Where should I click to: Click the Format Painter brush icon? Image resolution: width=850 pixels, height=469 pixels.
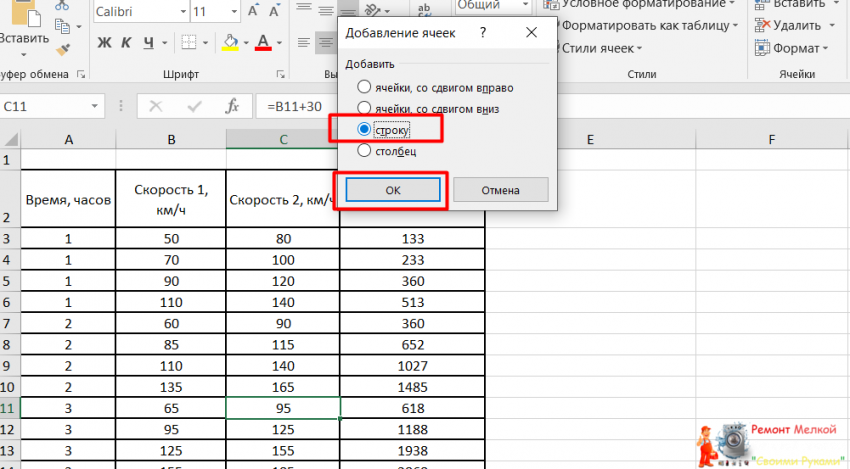[x=63, y=48]
